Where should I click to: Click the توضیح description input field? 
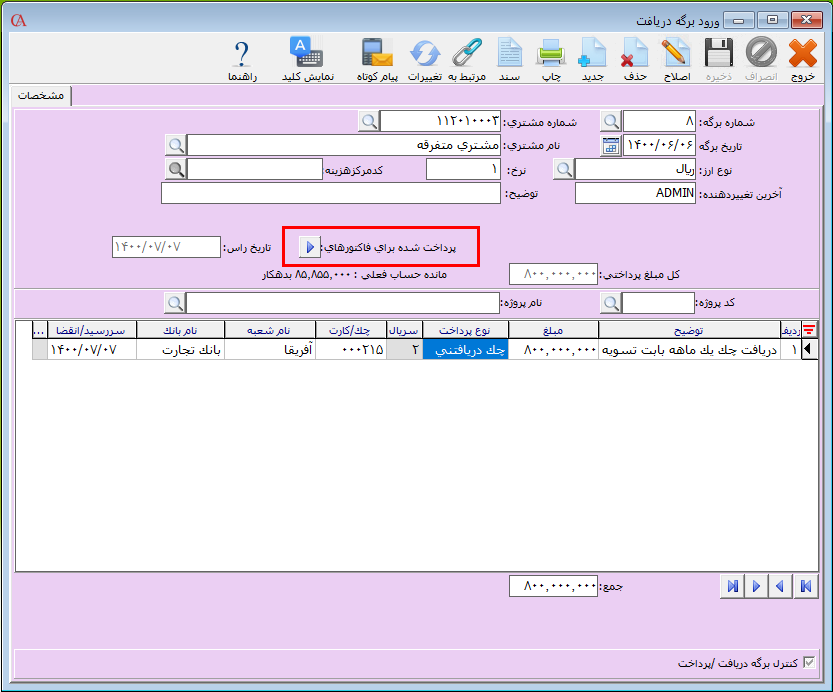(x=330, y=193)
